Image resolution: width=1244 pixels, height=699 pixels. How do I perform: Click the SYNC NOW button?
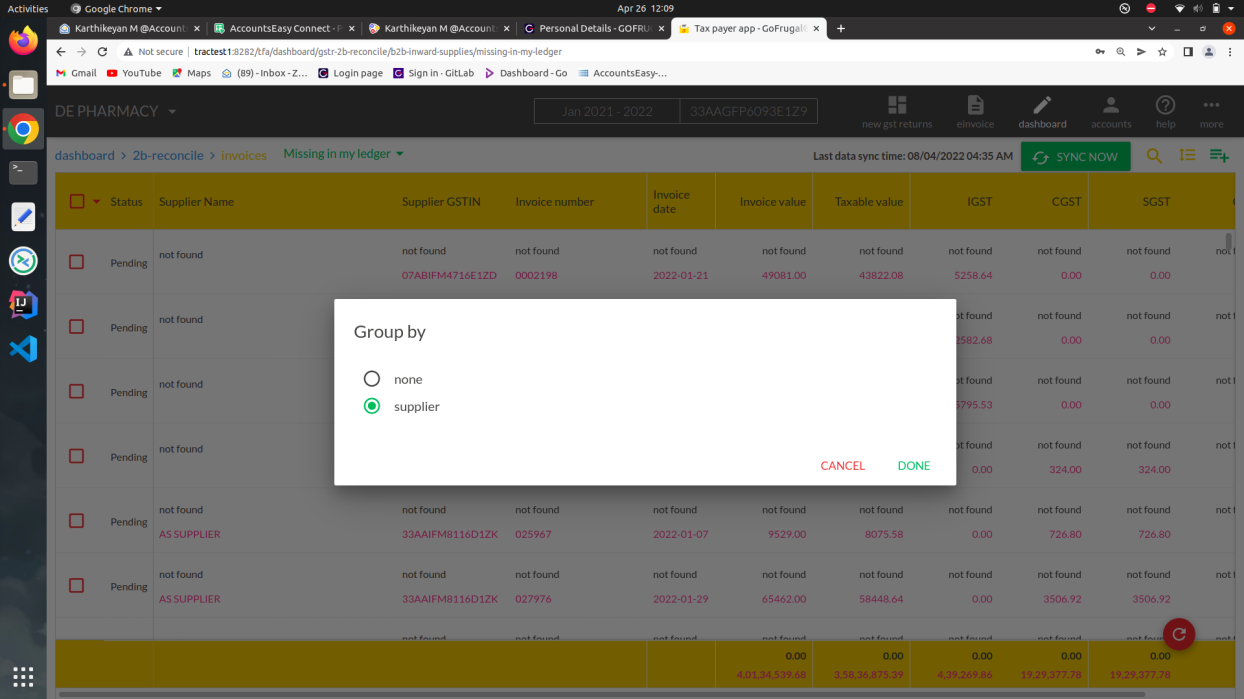pos(1075,157)
